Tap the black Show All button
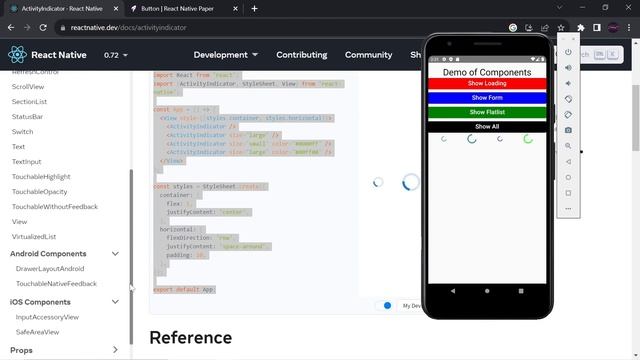The width and height of the screenshot is (640, 360). [487, 127]
